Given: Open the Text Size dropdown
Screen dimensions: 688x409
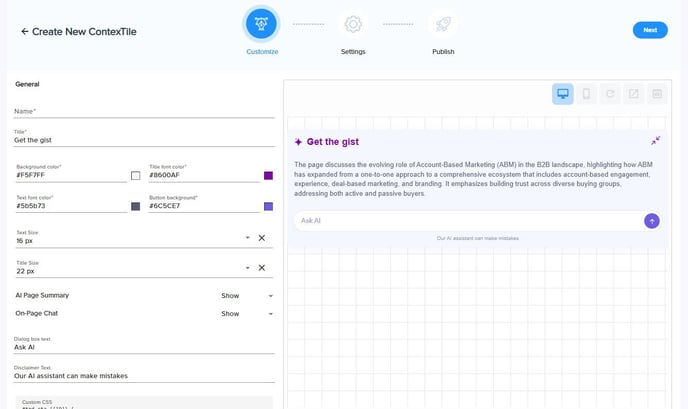Looking at the screenshot, I should [x=247, y=238].
